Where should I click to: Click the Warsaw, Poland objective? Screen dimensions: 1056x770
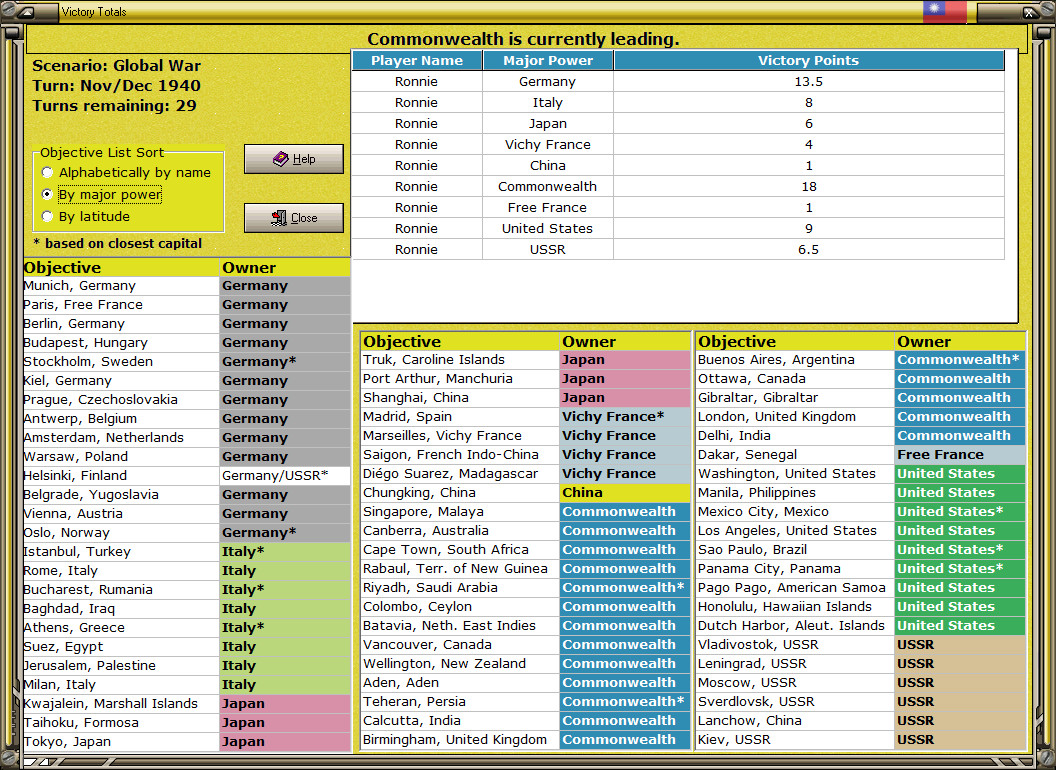tap(121, 457)
